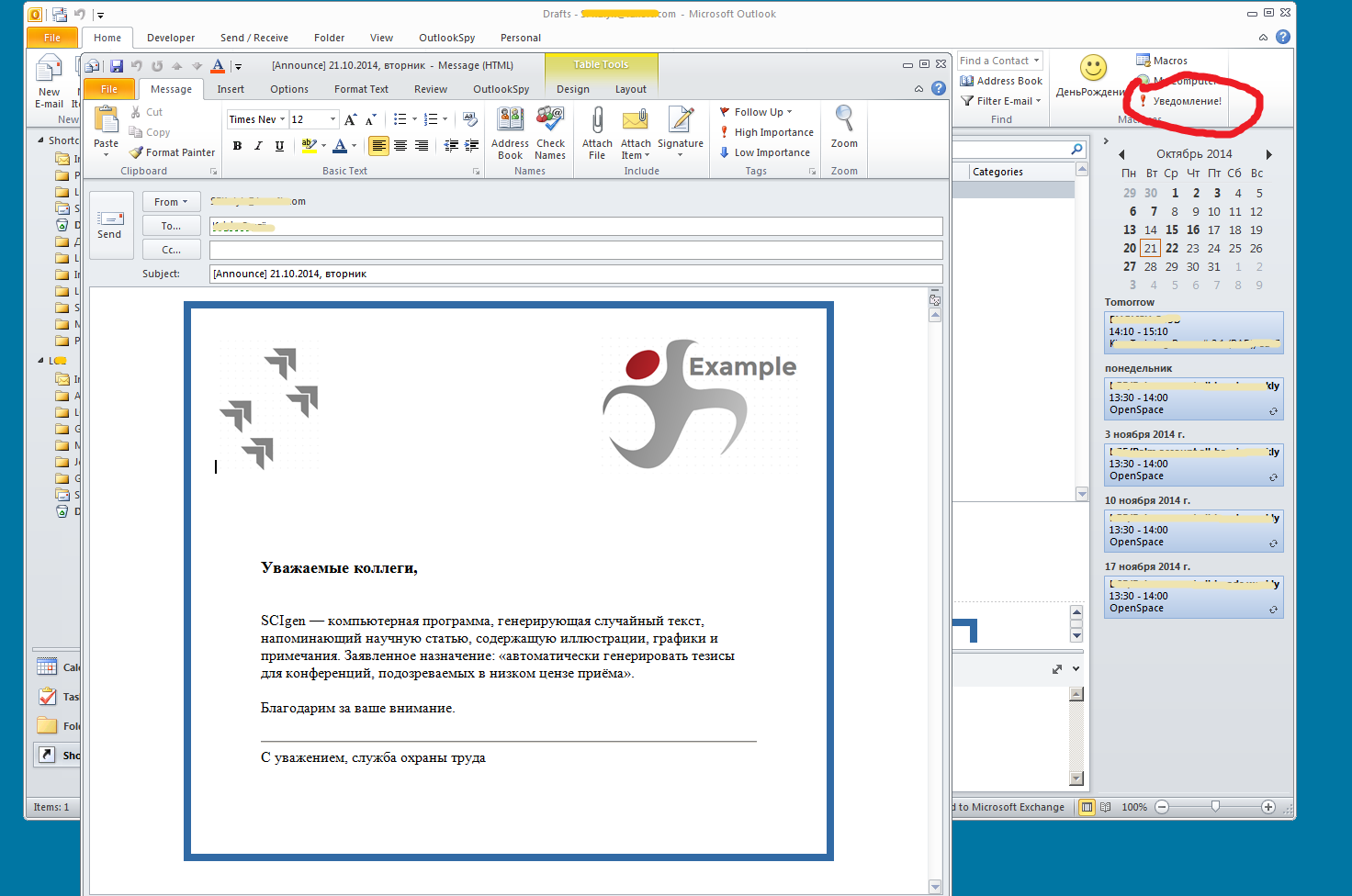This screenshot has width=1352, height=896.
Task: Toggle High Importance tag
Action: click(766, 132)
